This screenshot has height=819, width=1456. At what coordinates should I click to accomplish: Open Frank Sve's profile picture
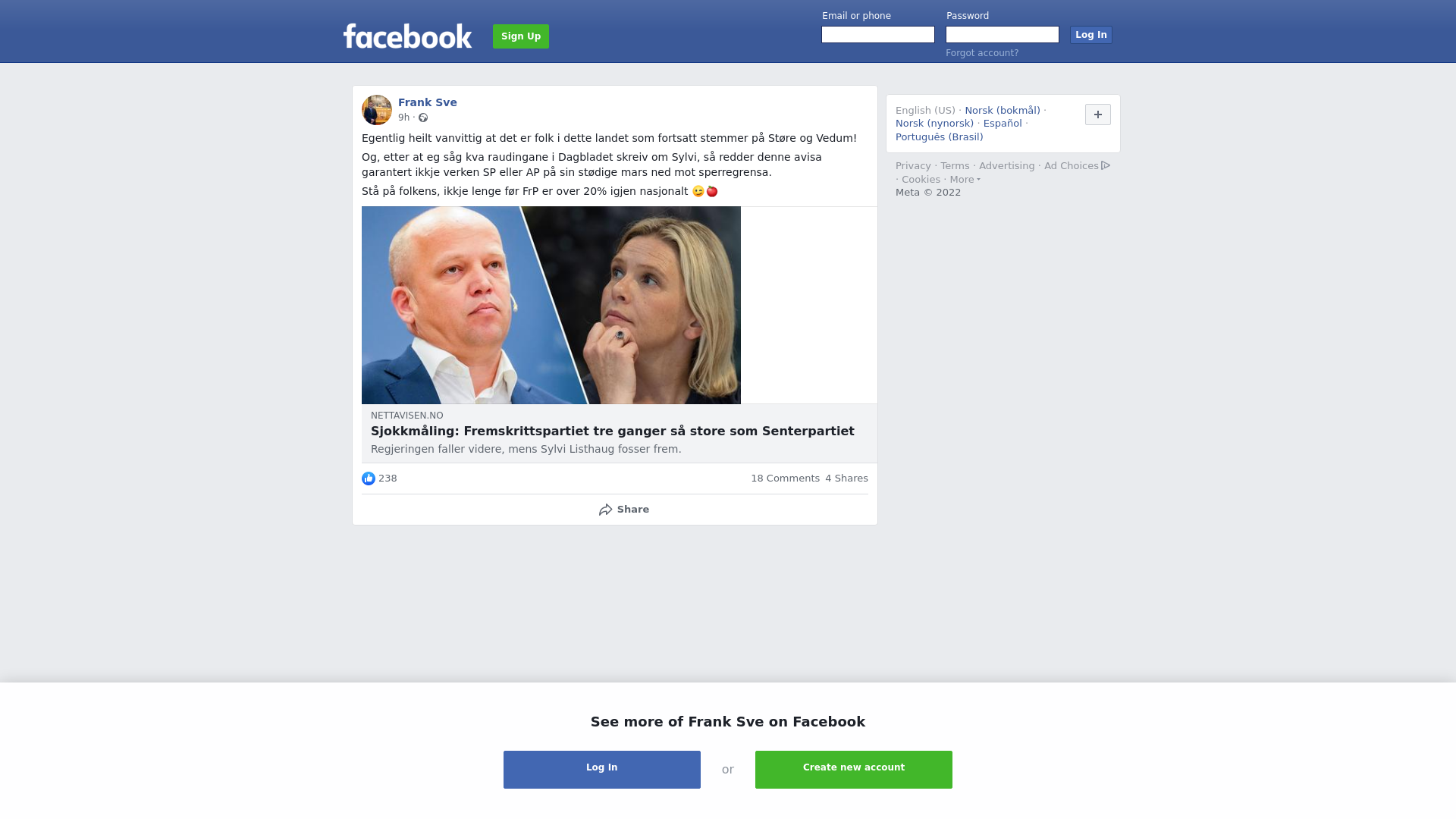pos(377,110)
